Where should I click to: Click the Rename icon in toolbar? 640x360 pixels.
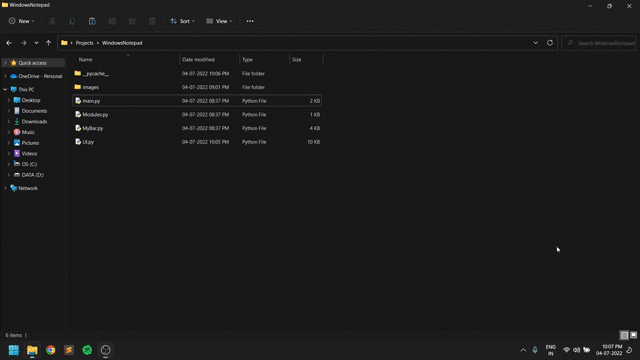112,21
